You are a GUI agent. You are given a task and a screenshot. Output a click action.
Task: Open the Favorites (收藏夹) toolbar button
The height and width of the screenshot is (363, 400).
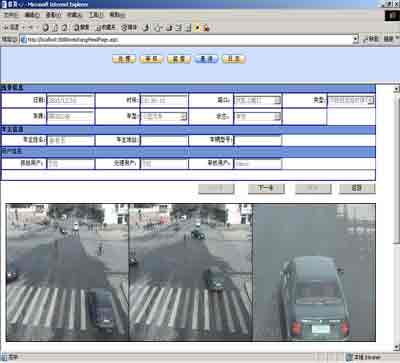(105, 28)
